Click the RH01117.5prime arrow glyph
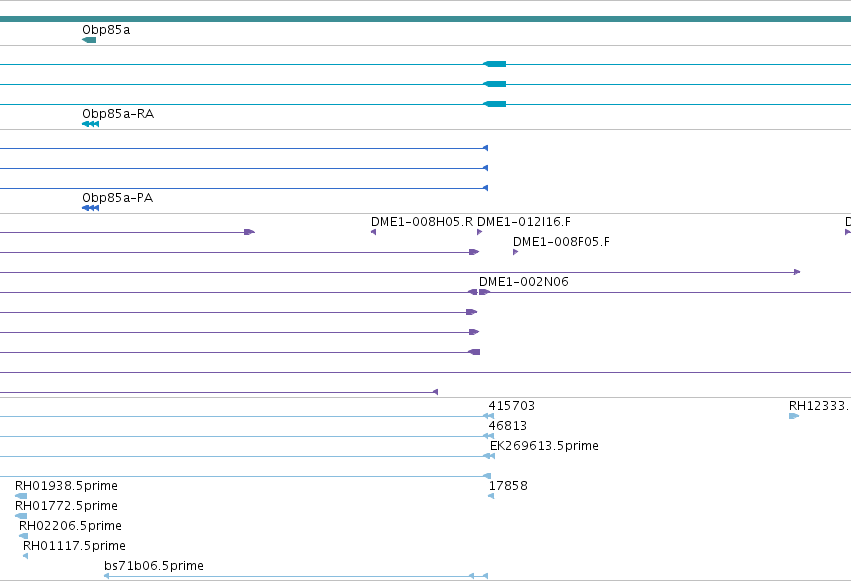Viewport: 851px width, 581px height. coord(26,557)
